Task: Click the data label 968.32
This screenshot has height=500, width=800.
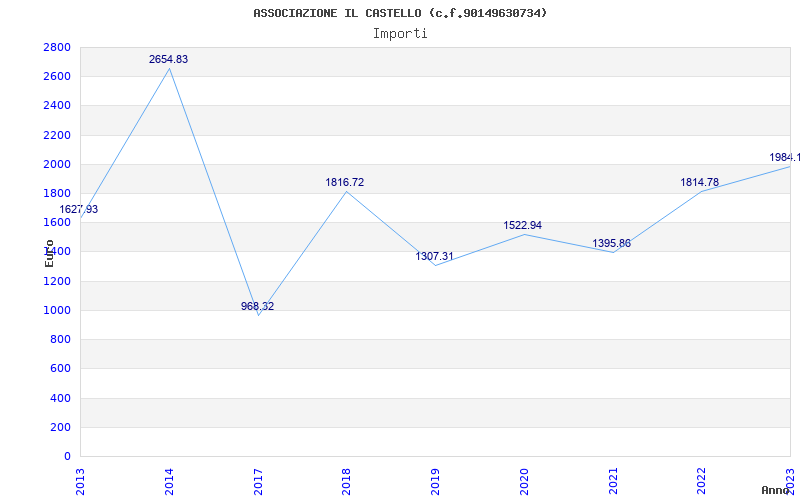Action: (257, 306)
